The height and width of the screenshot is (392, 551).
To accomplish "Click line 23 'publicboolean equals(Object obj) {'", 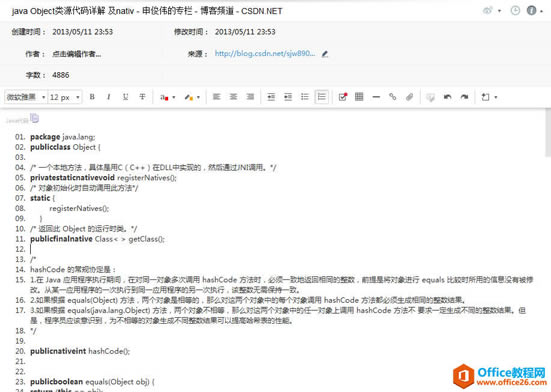I will pos(92,381).
